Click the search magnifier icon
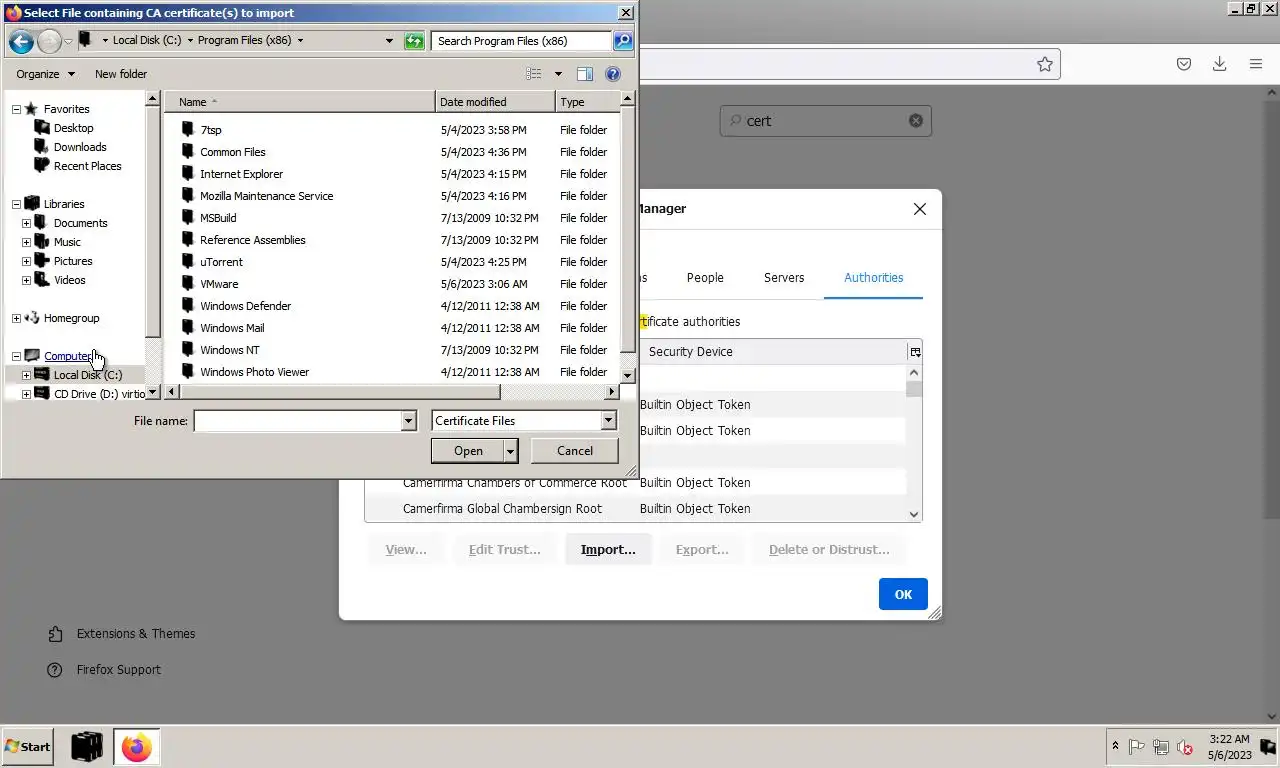The width and height of the screenshot is (1280, 768). pyautogui.click(x=623, y=41)
